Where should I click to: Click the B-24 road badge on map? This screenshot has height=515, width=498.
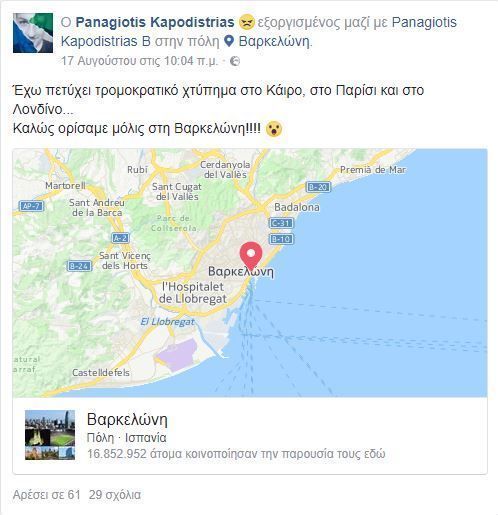(x=79, y=266)
